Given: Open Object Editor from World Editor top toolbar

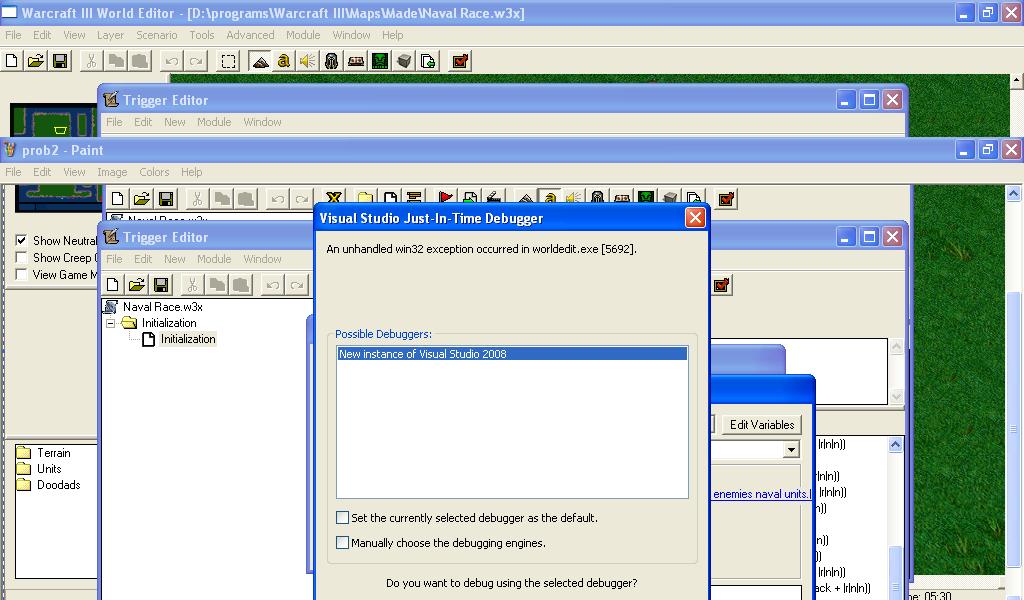Looking at the screenshot, I should (x=332, y=61).
